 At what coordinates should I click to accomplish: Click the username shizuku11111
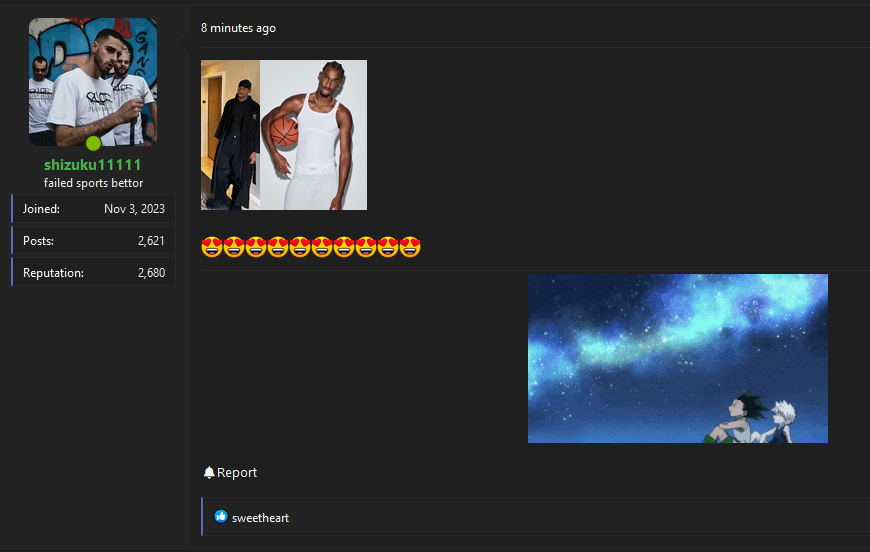point(93,165)
